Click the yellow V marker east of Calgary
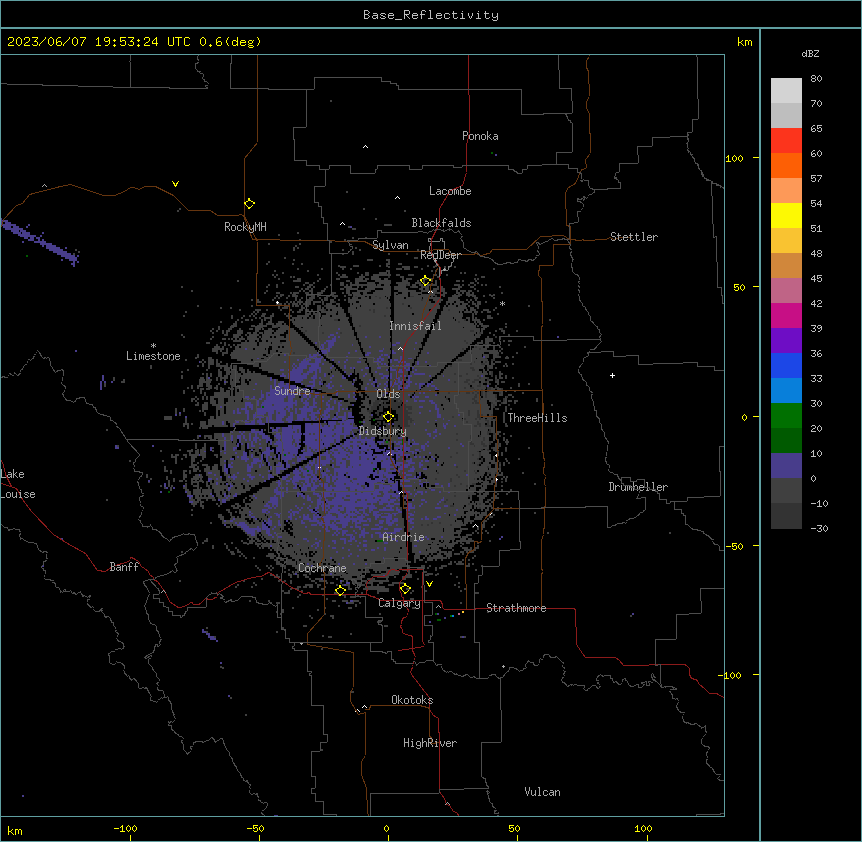The width and height of the screenshot is (862, 842). click(429, 584)
